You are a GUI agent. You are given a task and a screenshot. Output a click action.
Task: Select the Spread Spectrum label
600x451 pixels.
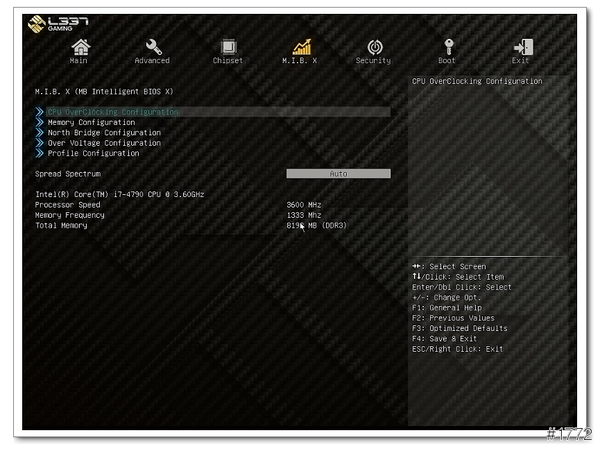click(x=68, y=174)
